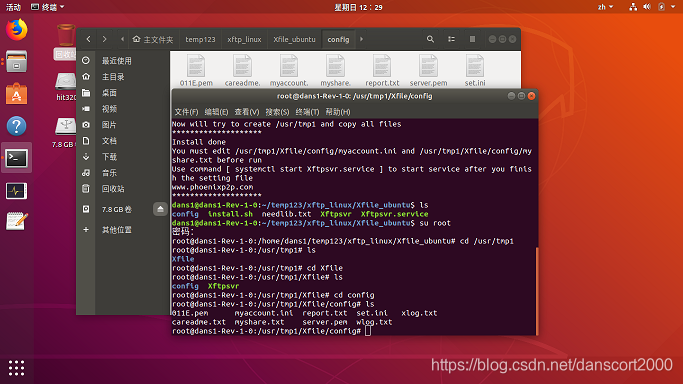Eject the 7.8 GB volume
This screenshot has height=384, width=683.
160,209
